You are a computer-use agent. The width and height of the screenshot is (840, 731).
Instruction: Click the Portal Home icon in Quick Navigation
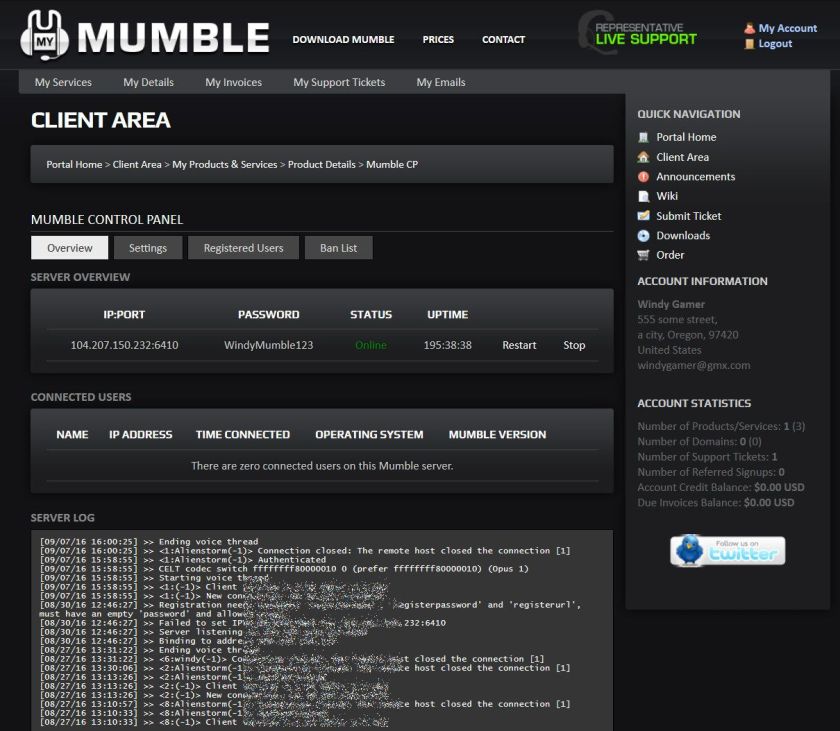(x=644, y=137)
